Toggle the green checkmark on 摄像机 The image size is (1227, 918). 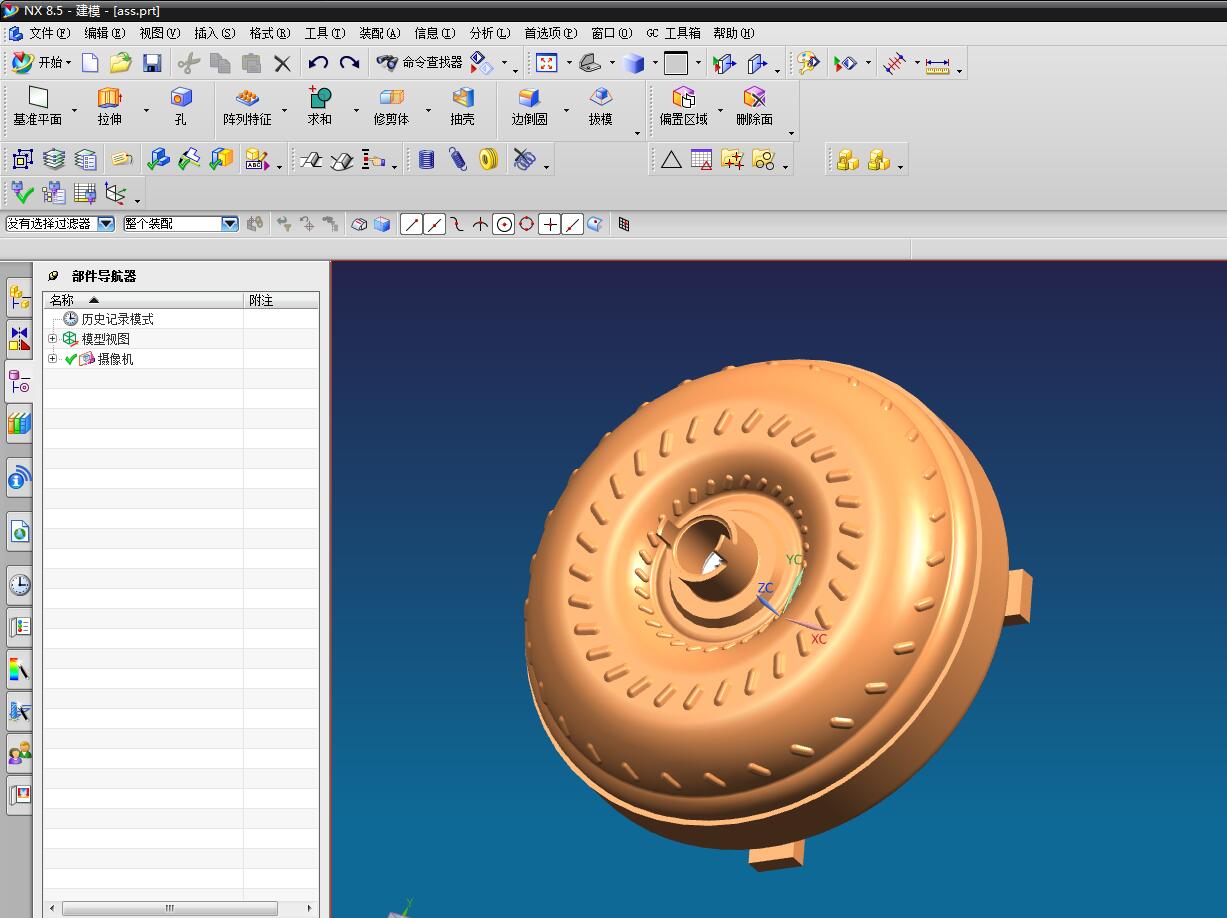coord(71,359)
